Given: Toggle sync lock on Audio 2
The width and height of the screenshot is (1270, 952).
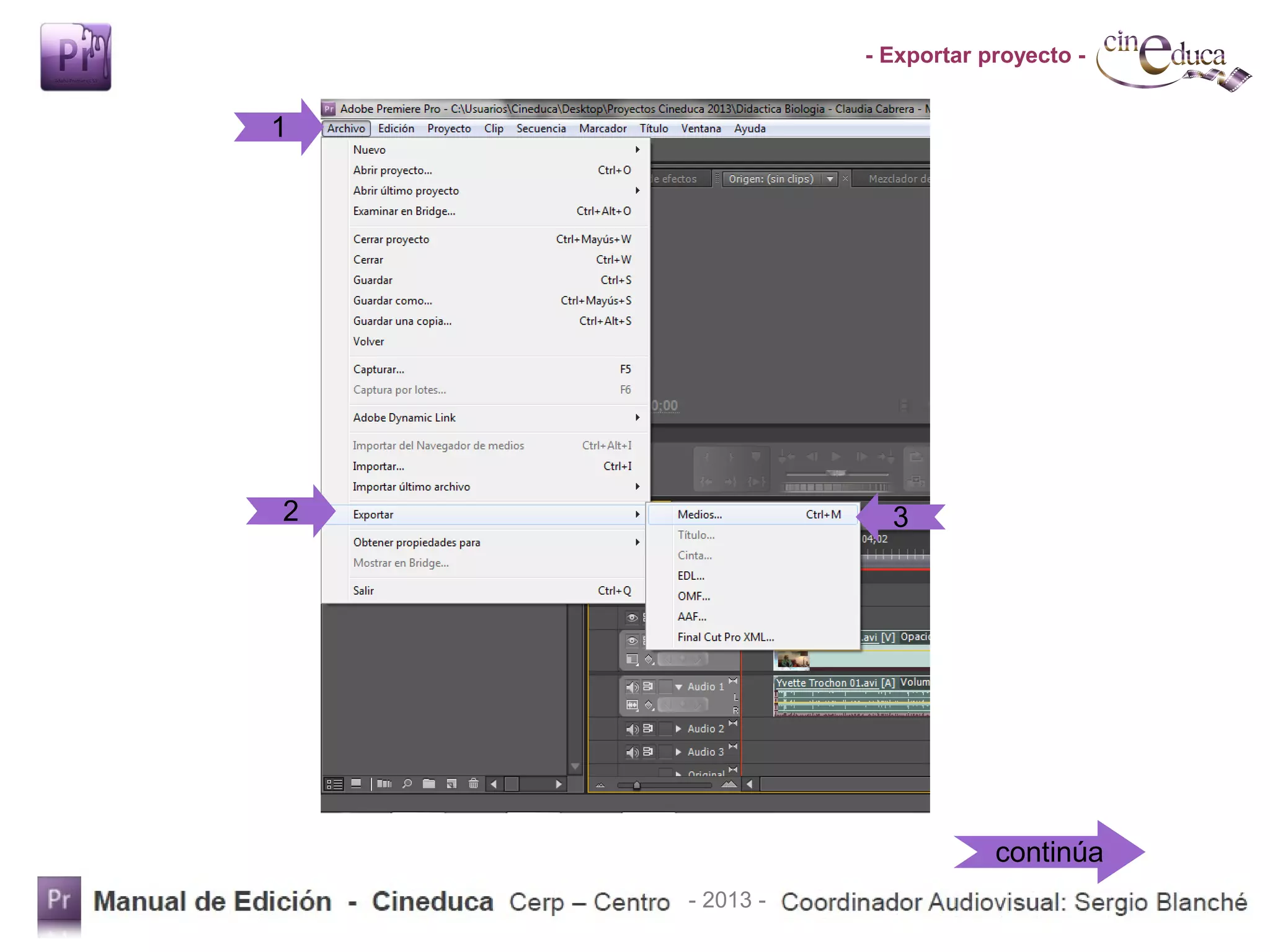Looking at the screenshot, I should pos(648,728).
